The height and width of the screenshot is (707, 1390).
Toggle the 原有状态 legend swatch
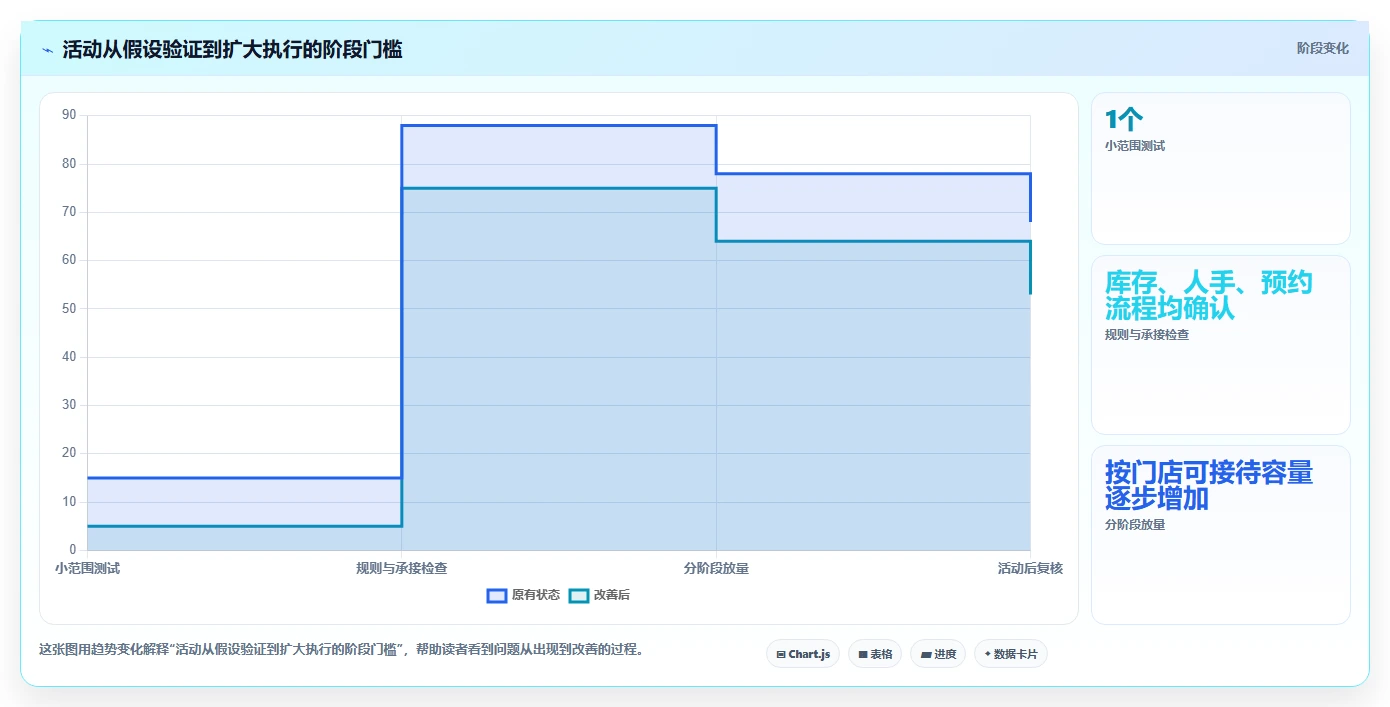click(497, 595)
